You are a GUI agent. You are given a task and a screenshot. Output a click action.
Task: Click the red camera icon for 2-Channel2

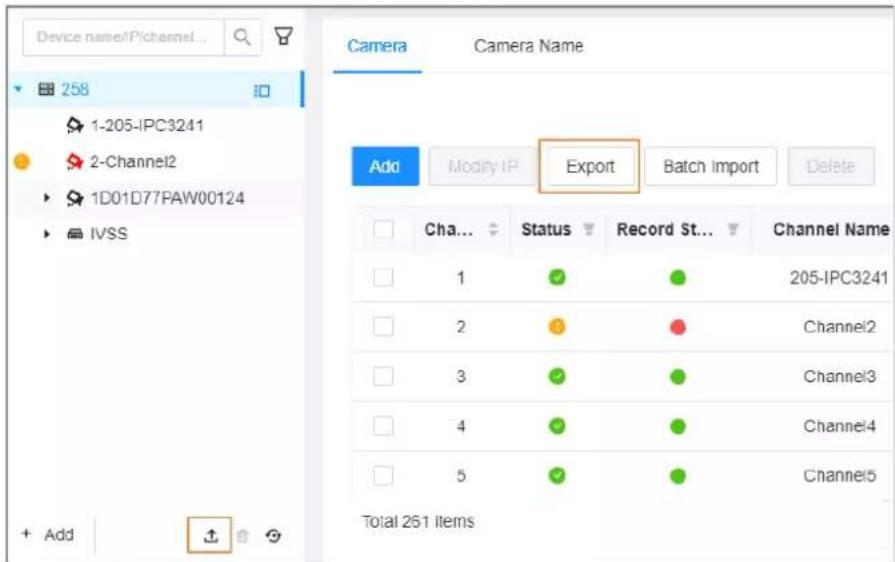(x=74, y=161)
